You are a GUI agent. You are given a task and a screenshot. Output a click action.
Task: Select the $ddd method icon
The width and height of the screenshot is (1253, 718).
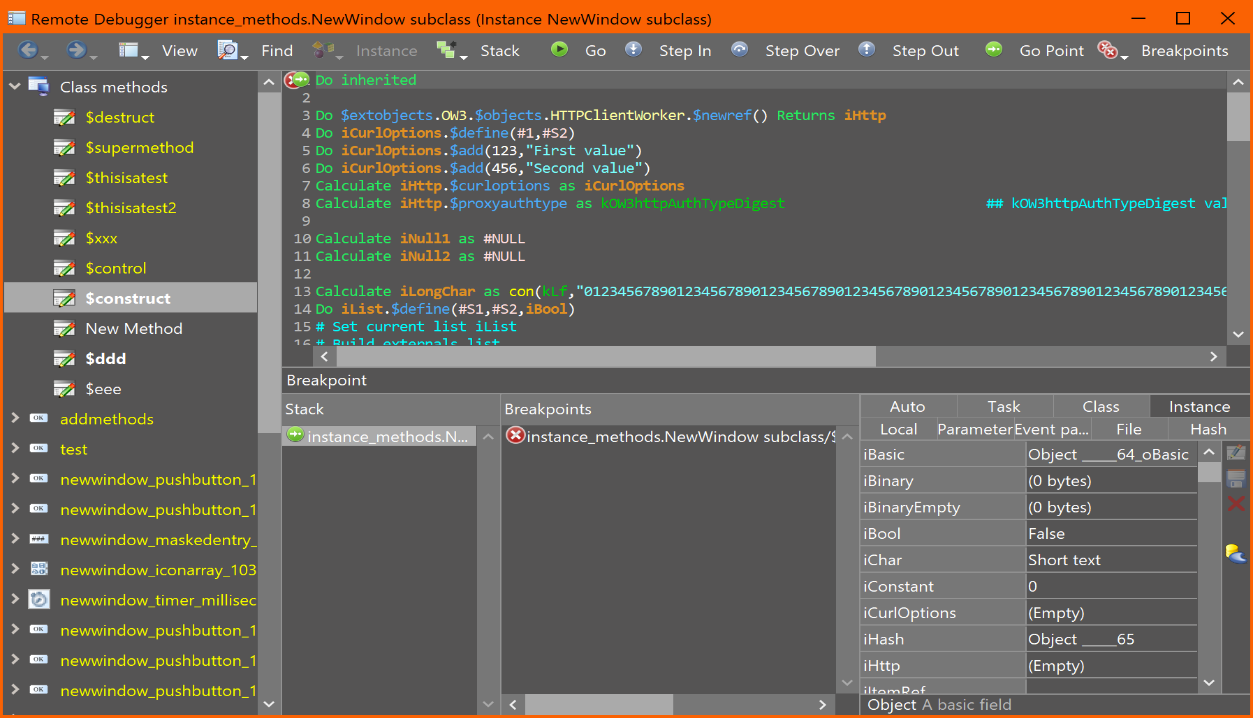tap(64, 358)
